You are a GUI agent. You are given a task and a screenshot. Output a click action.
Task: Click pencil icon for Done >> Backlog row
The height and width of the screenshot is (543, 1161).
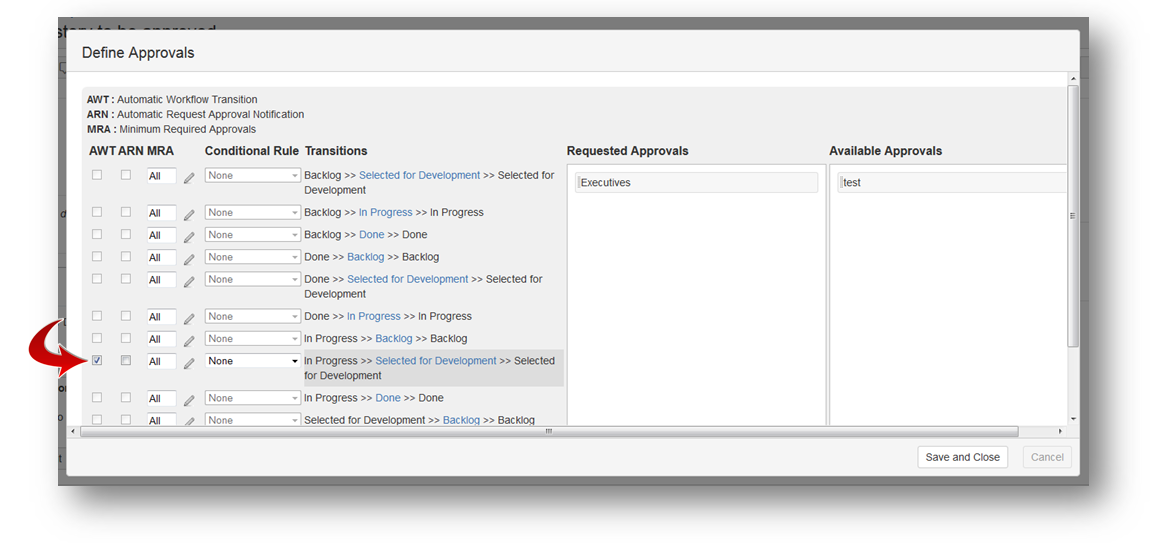click(x=189, y=259)
